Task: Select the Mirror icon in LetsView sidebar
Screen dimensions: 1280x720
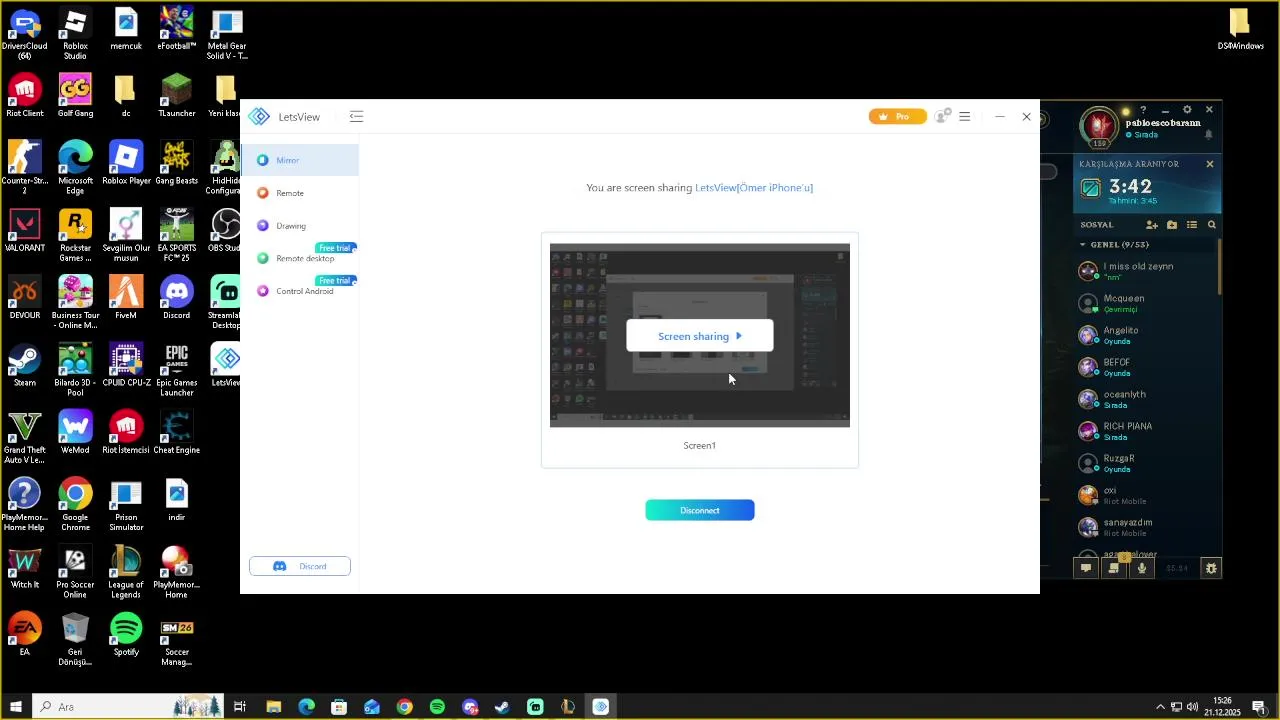Action: tap(263, 160)
